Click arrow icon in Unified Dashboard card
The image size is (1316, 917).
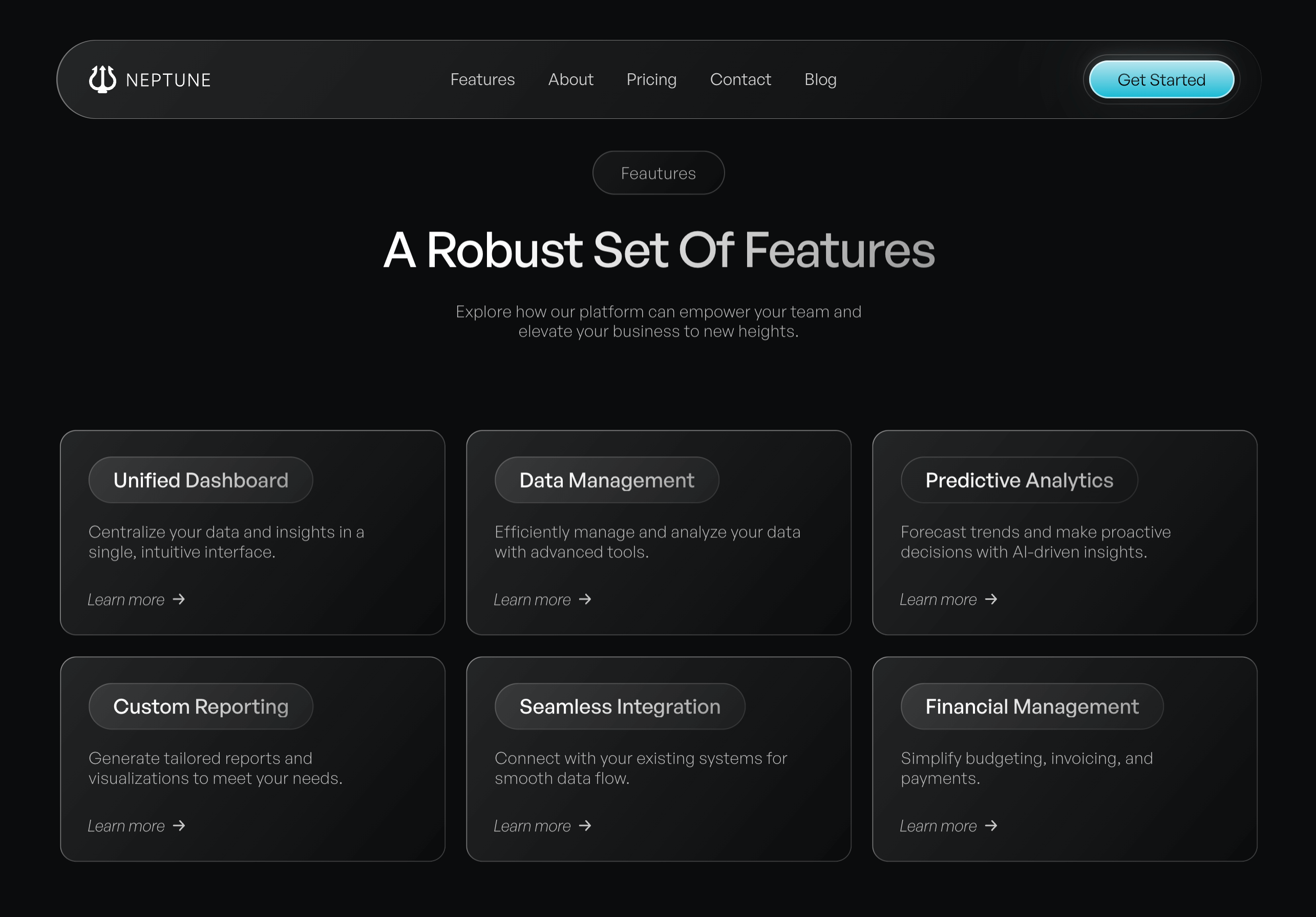tap(179, 599)
